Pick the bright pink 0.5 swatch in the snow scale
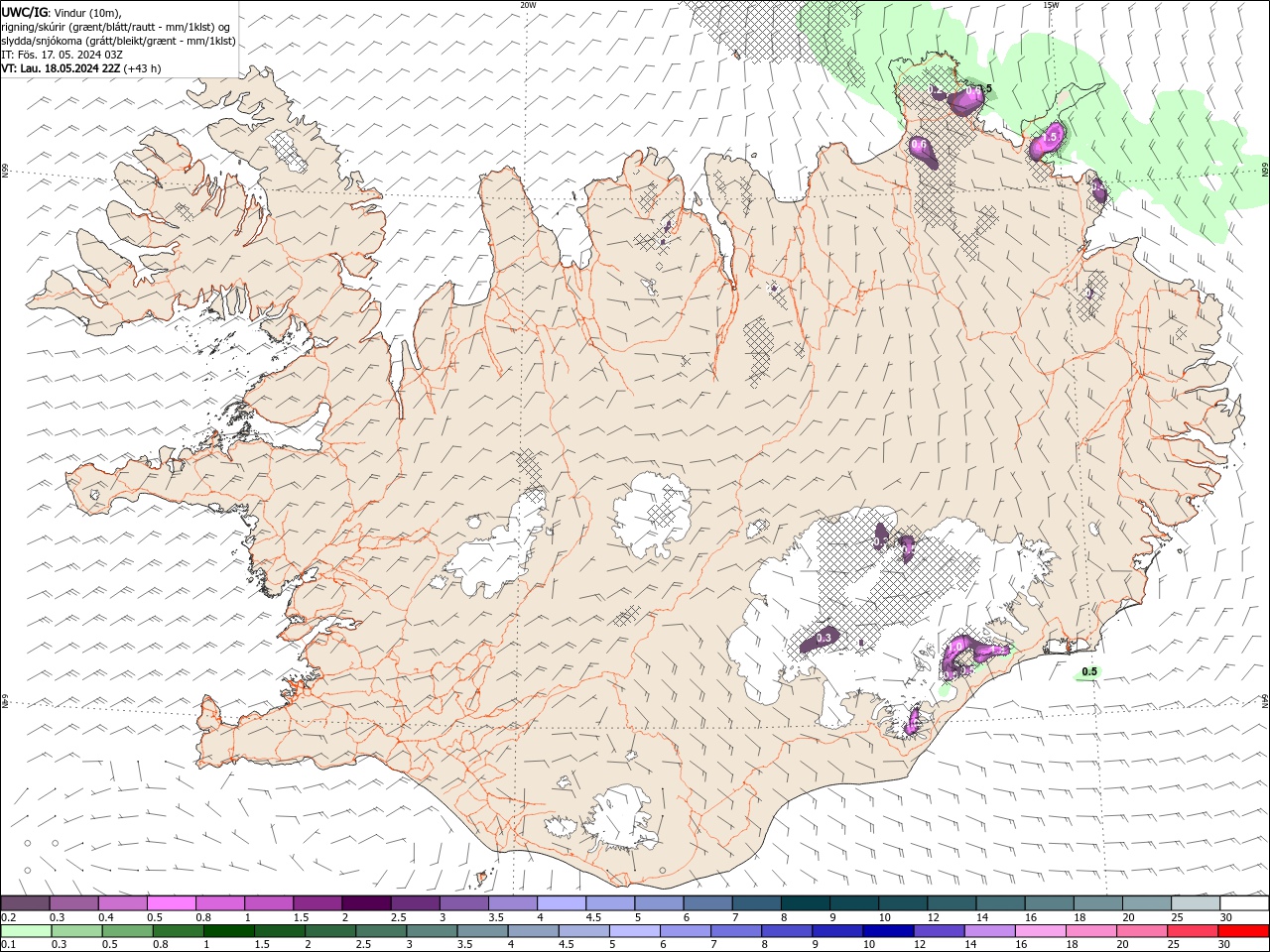1270x952 pixels. (172, 903)
